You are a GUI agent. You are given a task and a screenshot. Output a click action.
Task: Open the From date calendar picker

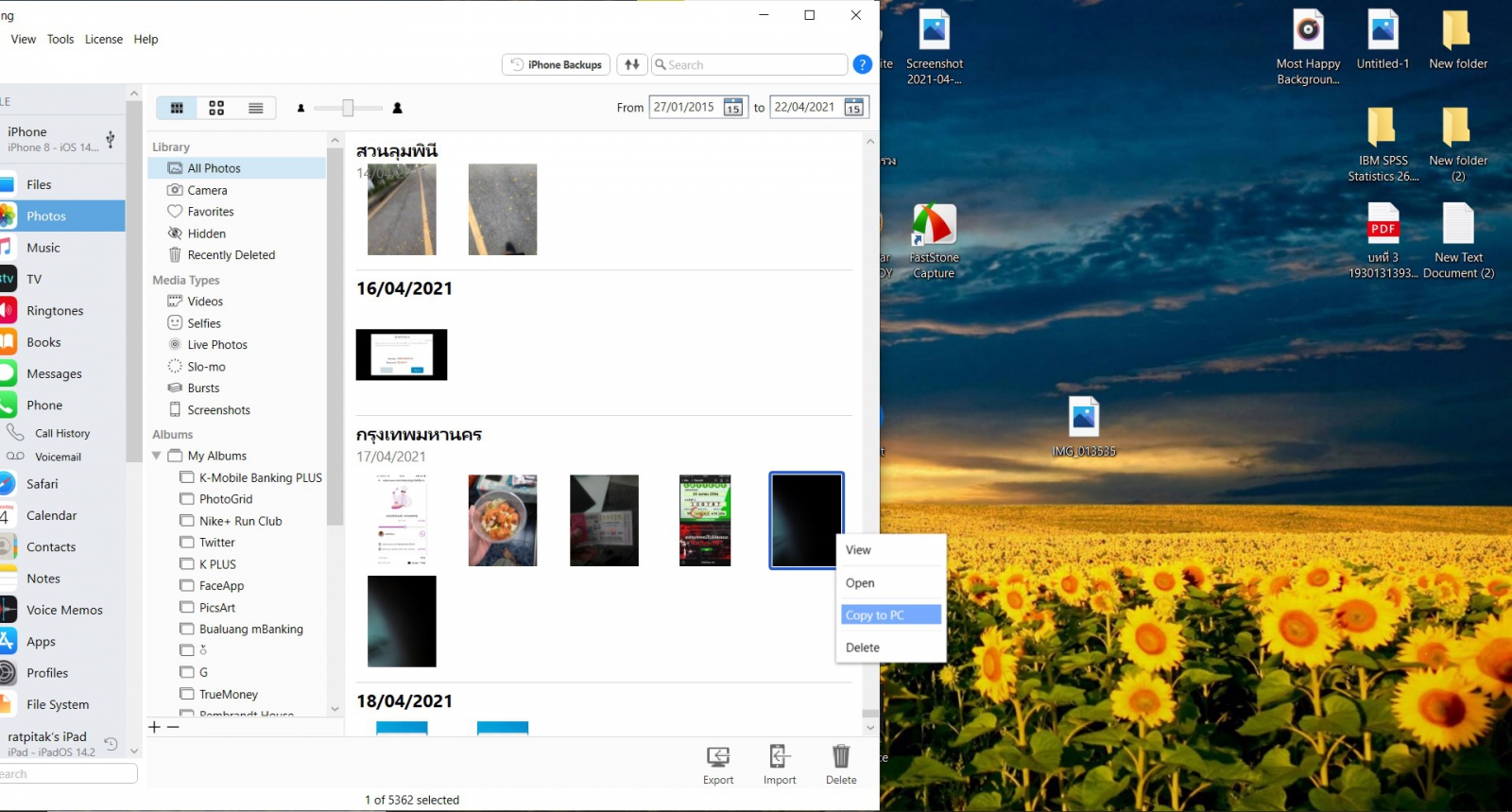click(733, 108)
